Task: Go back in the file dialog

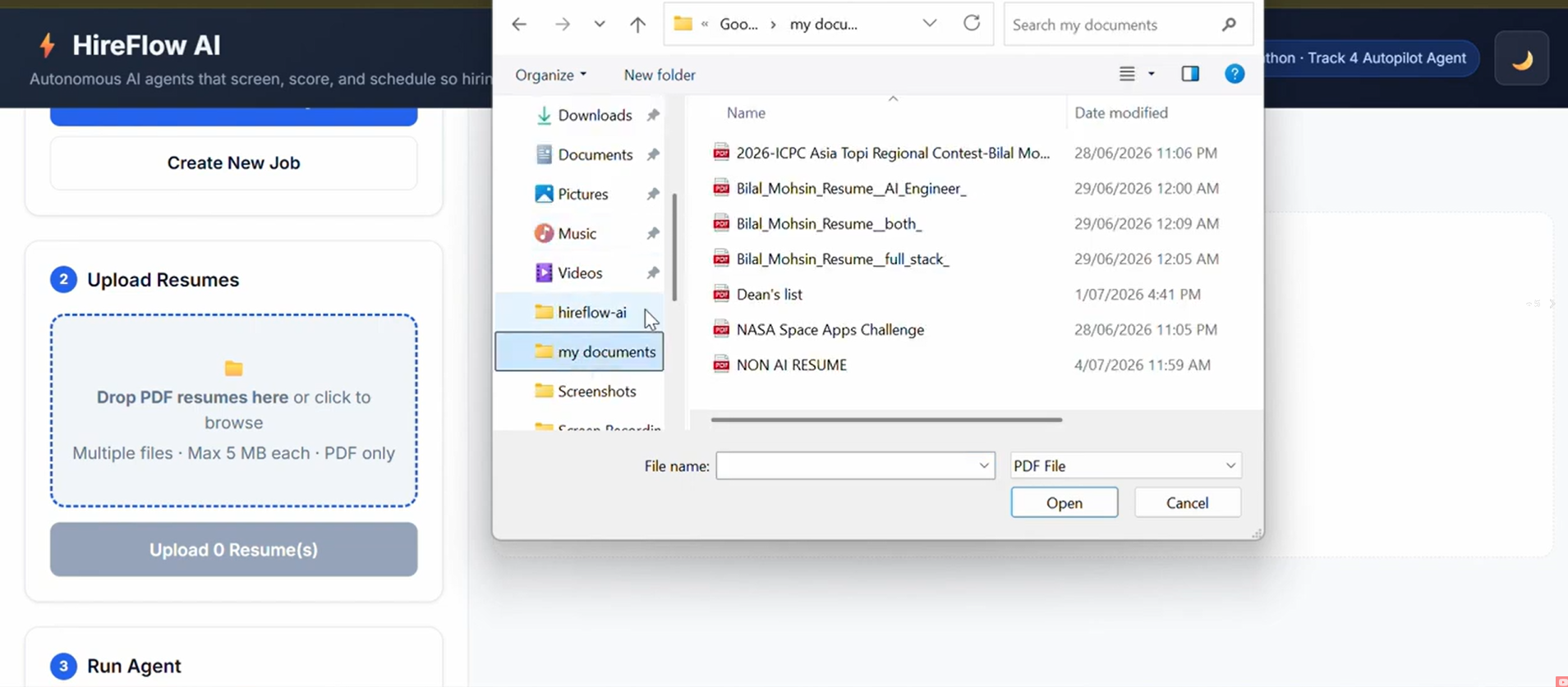Action: coord(519,25)
